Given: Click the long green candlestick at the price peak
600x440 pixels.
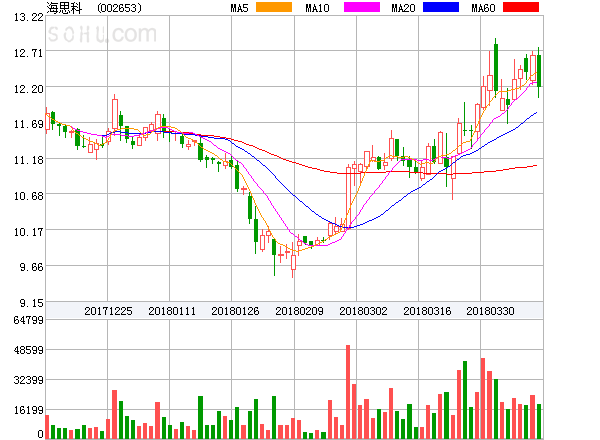Looking at the screenshot, I should coord(496,67).
